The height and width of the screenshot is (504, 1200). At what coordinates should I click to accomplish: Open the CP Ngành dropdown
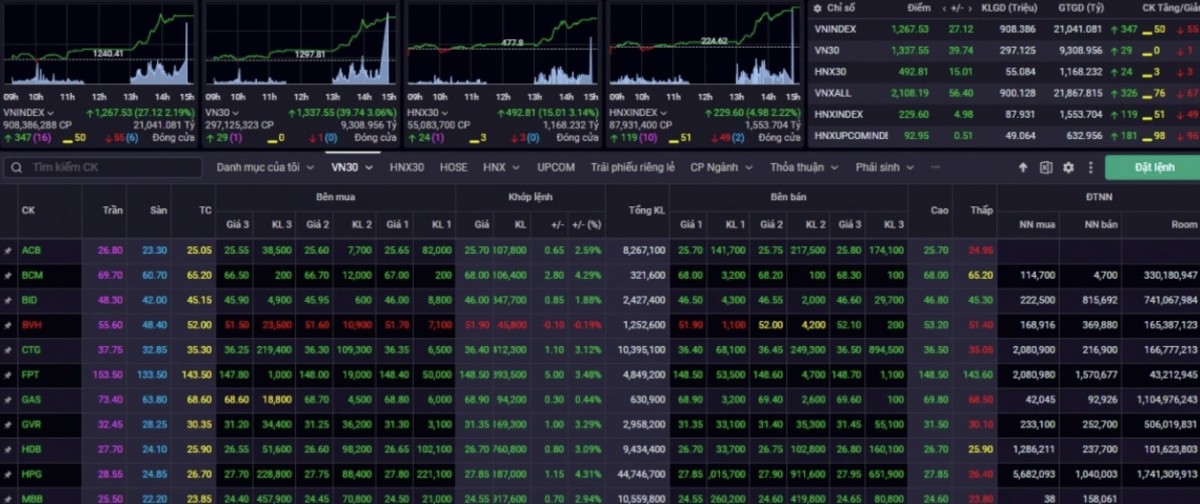[x=722, y=168]
